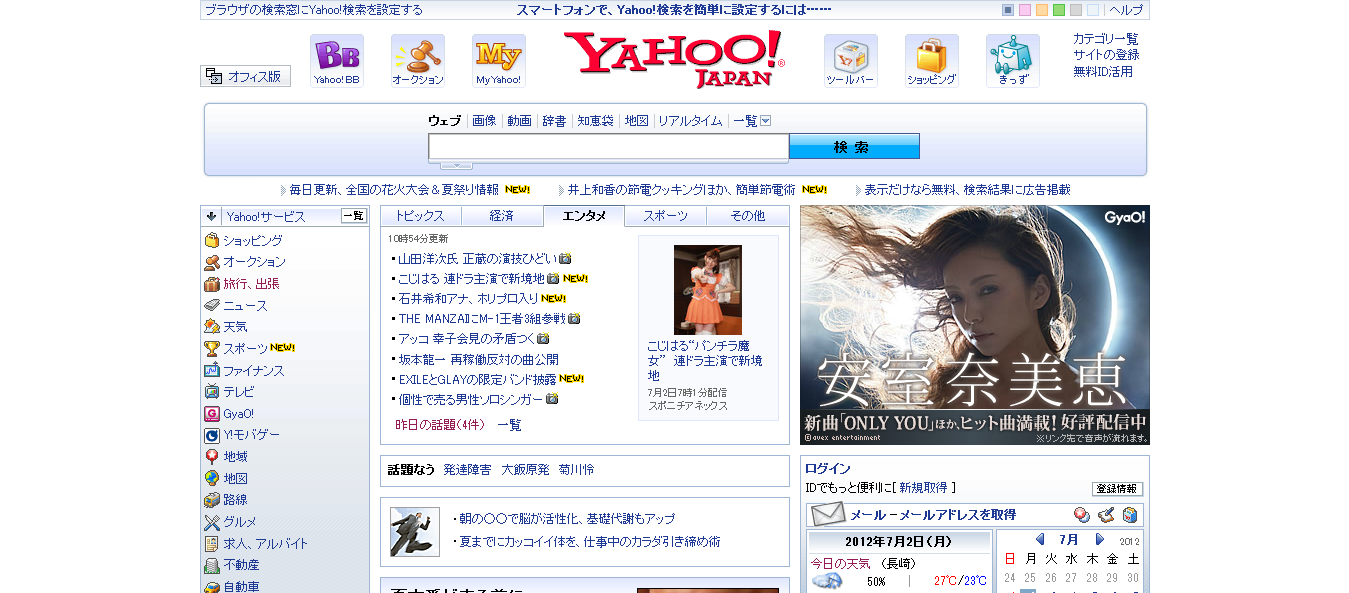Click the mail envelope icon
Image resolution: width=1349 pixels, height=593 pixels.
(828, 514)
